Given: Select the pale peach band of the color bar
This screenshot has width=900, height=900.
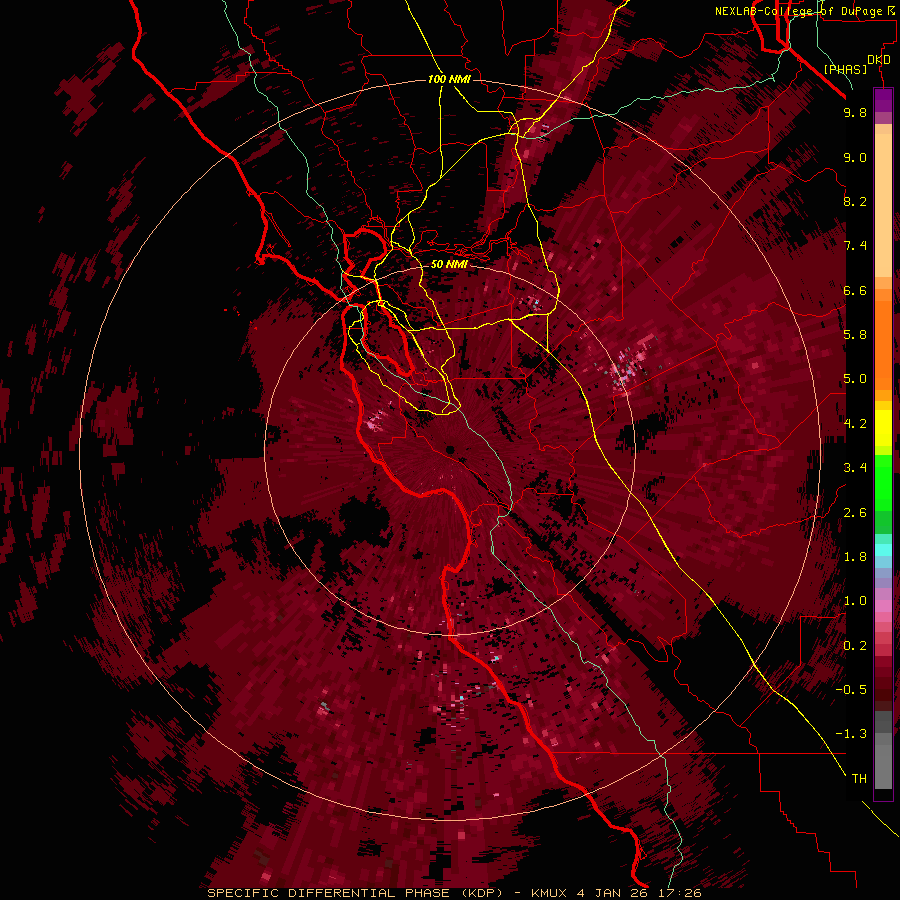Looking at the screenshot, I should (x=883, y=205).
